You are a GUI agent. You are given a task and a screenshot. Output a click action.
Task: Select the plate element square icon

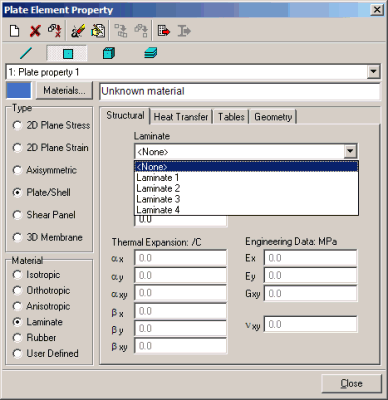(68, 54)
